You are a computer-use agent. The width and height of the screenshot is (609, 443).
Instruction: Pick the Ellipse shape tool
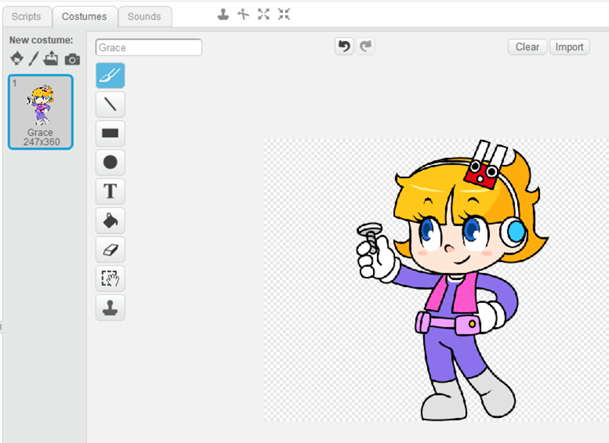pos(110,162)
